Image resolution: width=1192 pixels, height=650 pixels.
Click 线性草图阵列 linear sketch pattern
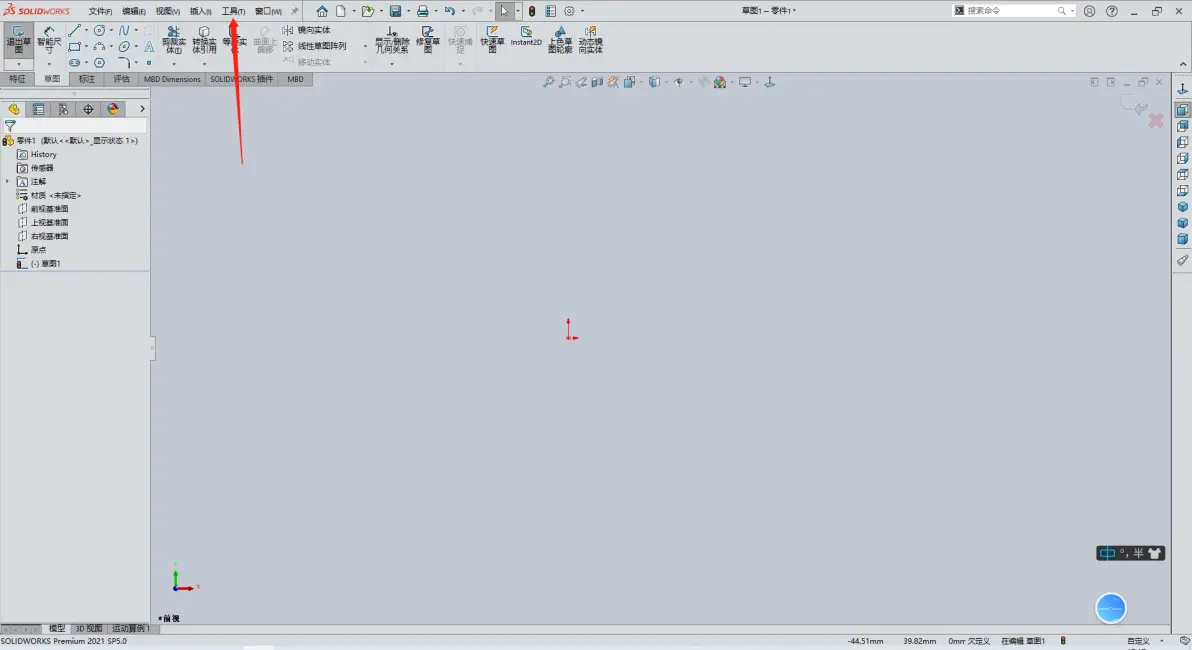pos(315,46)
